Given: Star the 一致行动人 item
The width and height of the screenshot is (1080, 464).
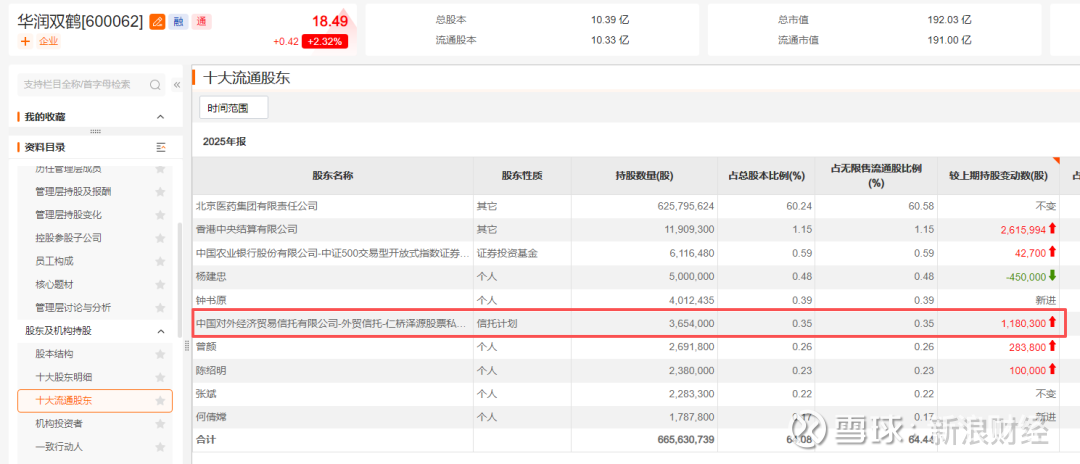Looking at the screenshot, I should click(x=160, y=447).
